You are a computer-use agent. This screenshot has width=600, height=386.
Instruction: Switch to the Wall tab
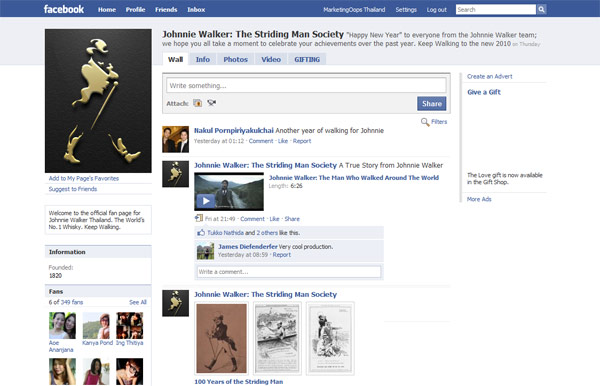[175, 59]
